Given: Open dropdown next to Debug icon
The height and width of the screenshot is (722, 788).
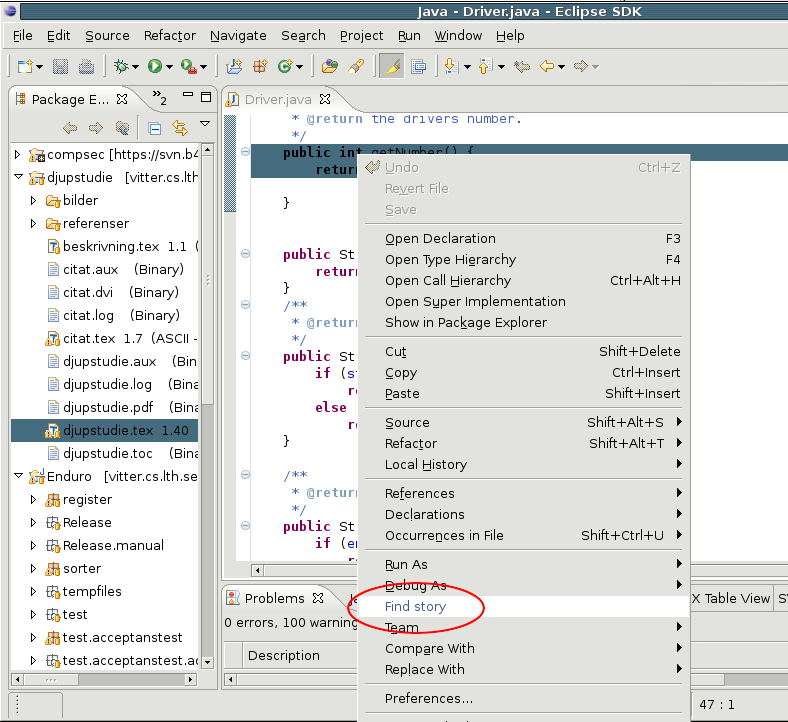Looking at the screenshot, I should (x=136, y=67).
